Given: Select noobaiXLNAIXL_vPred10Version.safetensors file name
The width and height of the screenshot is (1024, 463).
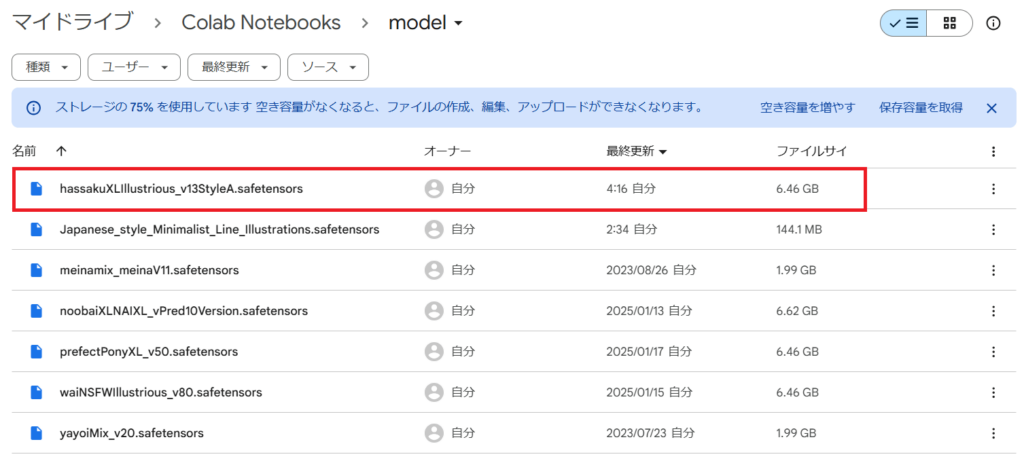Looking at the screenshot, I should pyautogui.click(x=184, y=311).
